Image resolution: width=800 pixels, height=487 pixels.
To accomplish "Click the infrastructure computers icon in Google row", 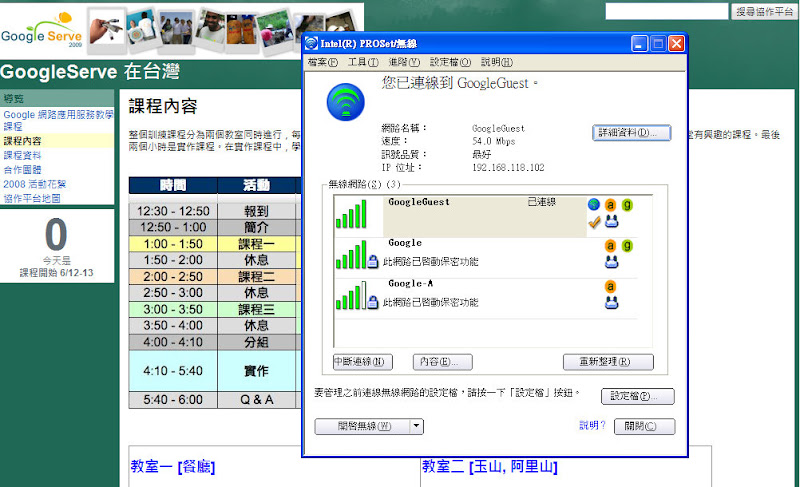I will [x=611, y=262].
